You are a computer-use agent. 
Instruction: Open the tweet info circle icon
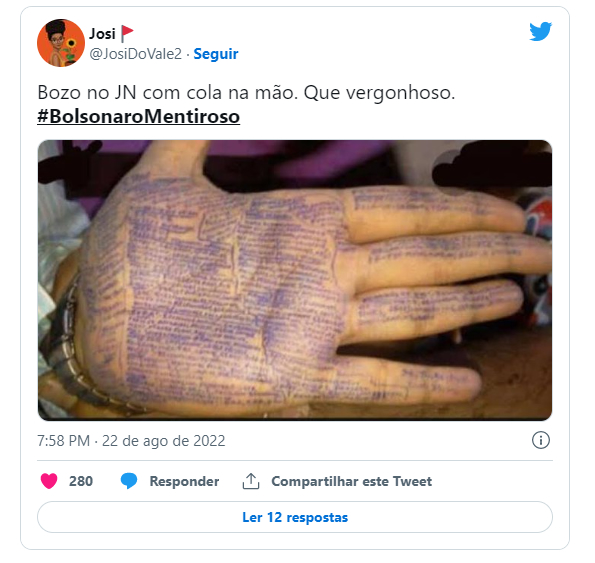tap(540, 440)
